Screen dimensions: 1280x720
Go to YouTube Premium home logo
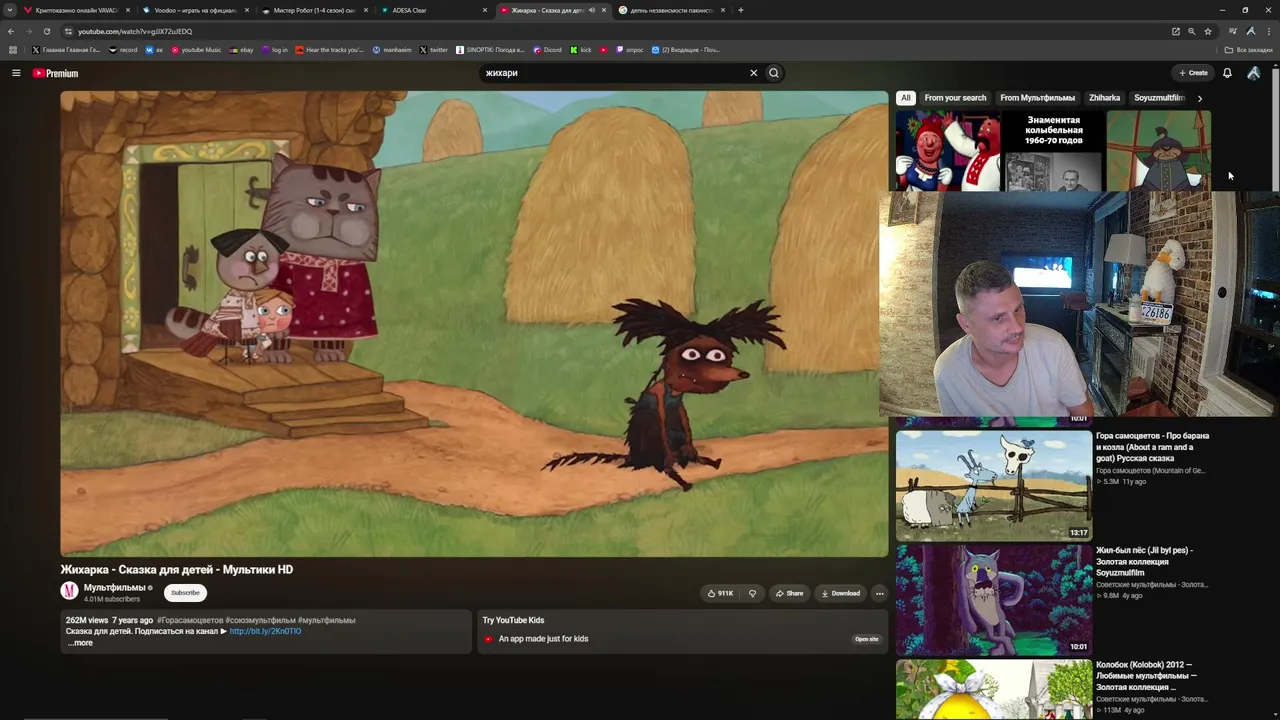55,73
